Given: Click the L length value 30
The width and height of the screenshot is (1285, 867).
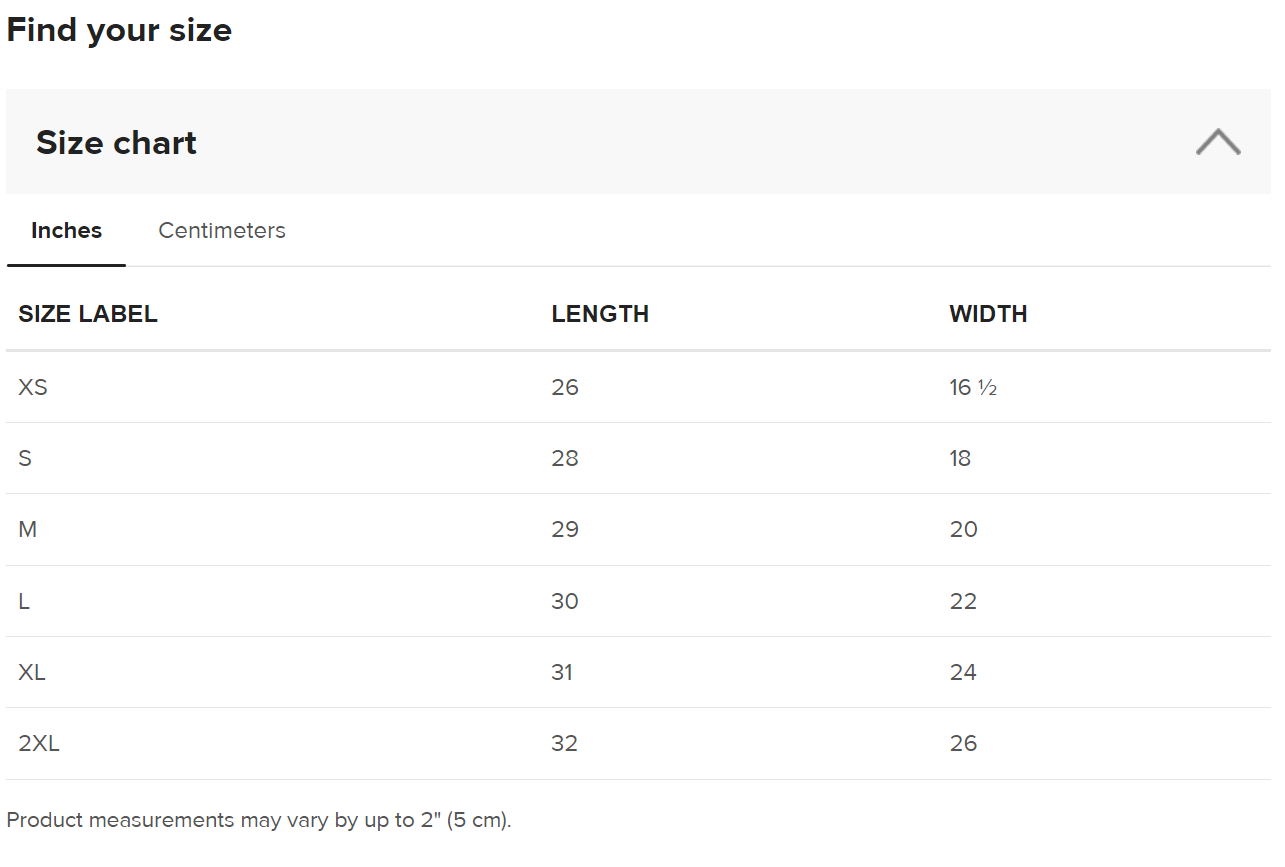Looking at the screenshot, I should (x=565, y=601).
